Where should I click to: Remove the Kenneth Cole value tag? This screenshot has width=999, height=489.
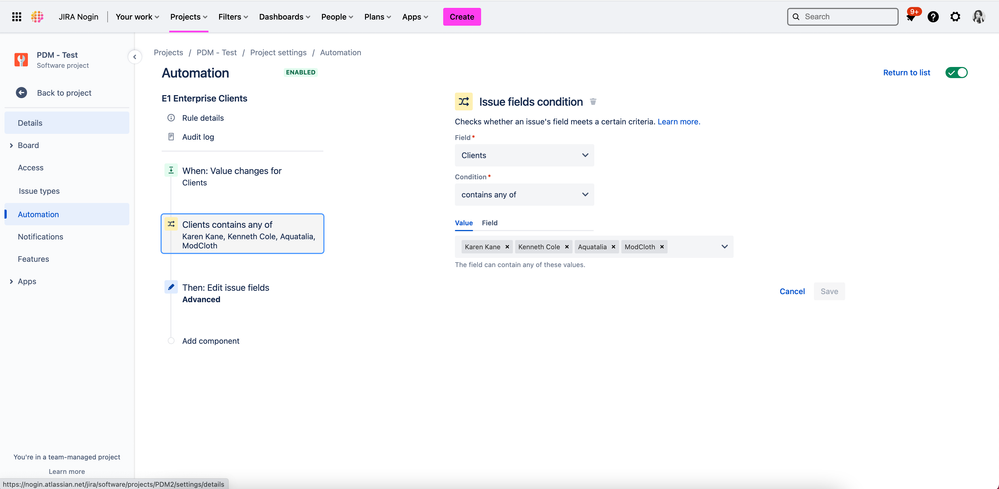(x=567, y=247)
